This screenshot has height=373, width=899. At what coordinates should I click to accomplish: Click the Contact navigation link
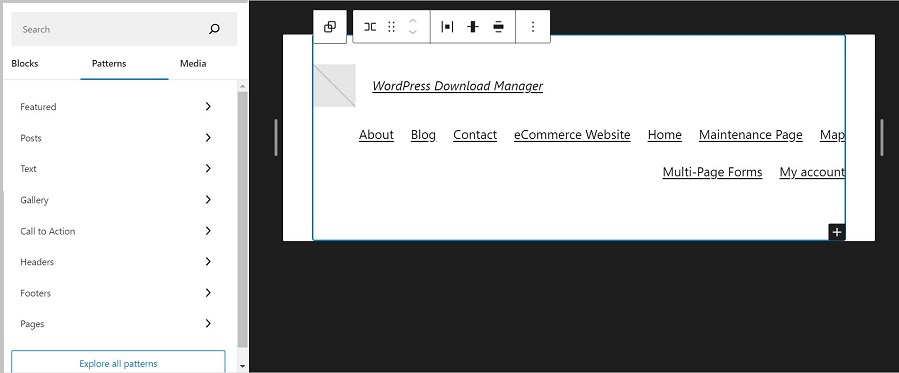click(x=475, y=135)
